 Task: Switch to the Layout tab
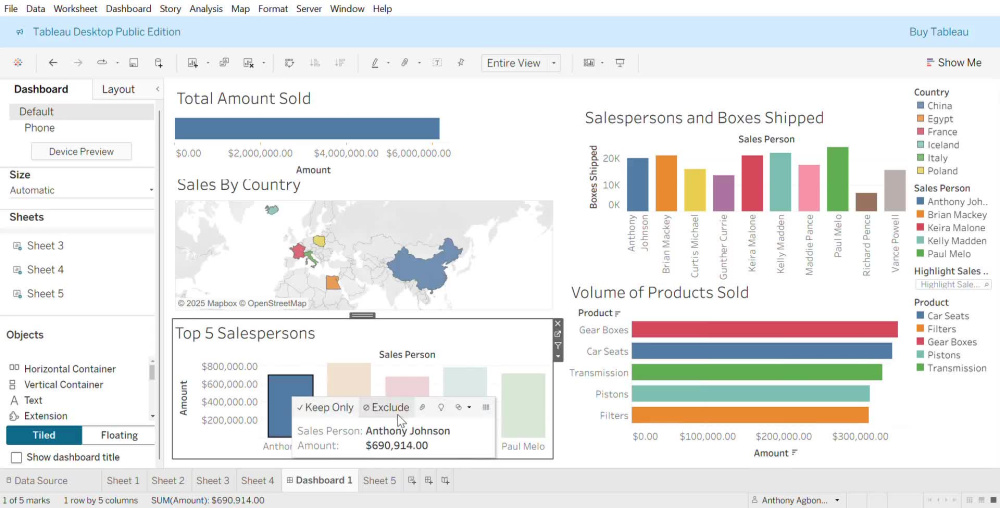coord(119,89)
